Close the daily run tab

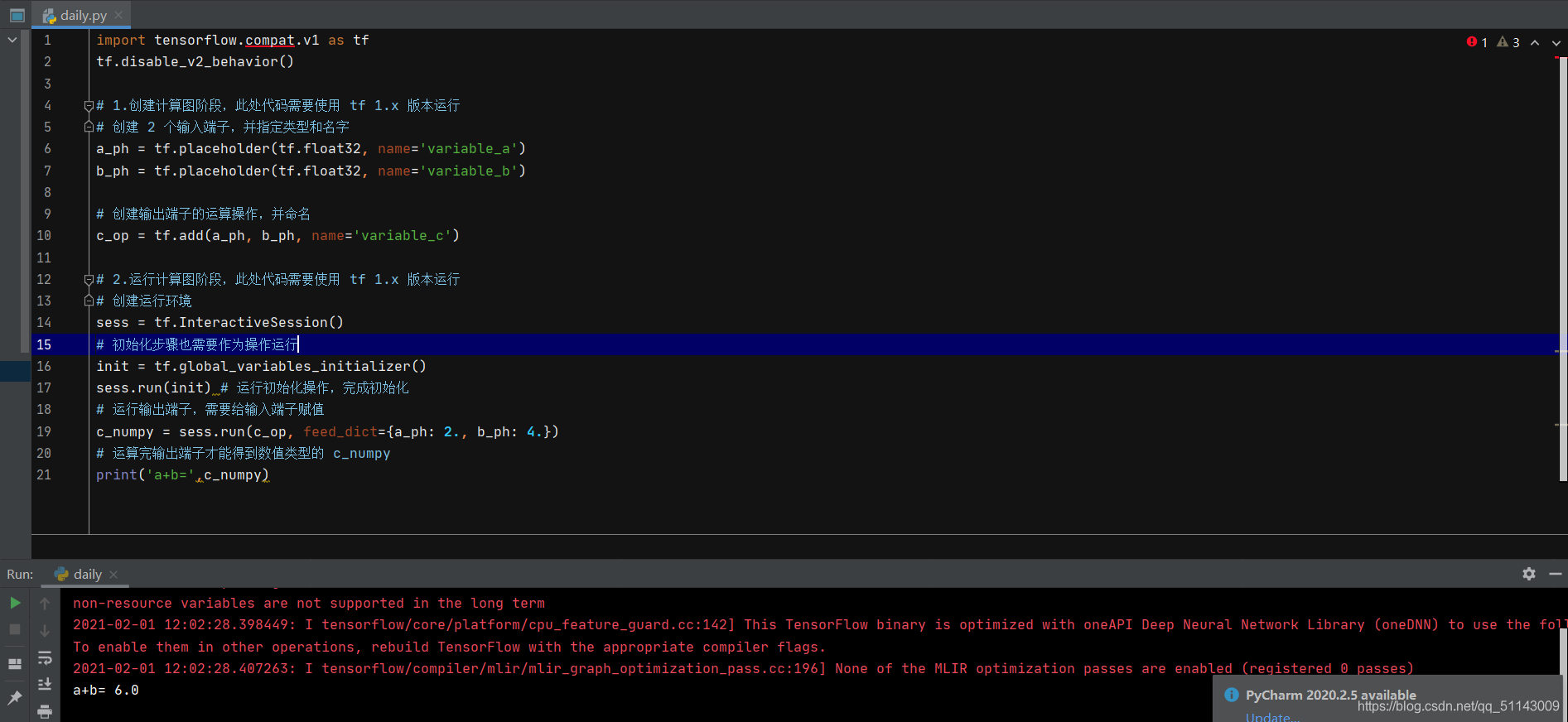[113, 575]
